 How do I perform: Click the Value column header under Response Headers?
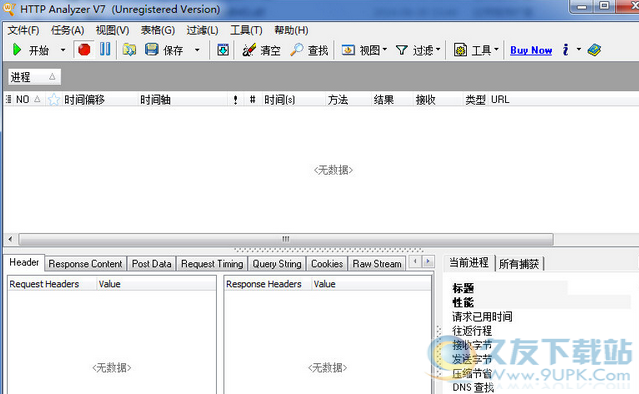point(371,284)
